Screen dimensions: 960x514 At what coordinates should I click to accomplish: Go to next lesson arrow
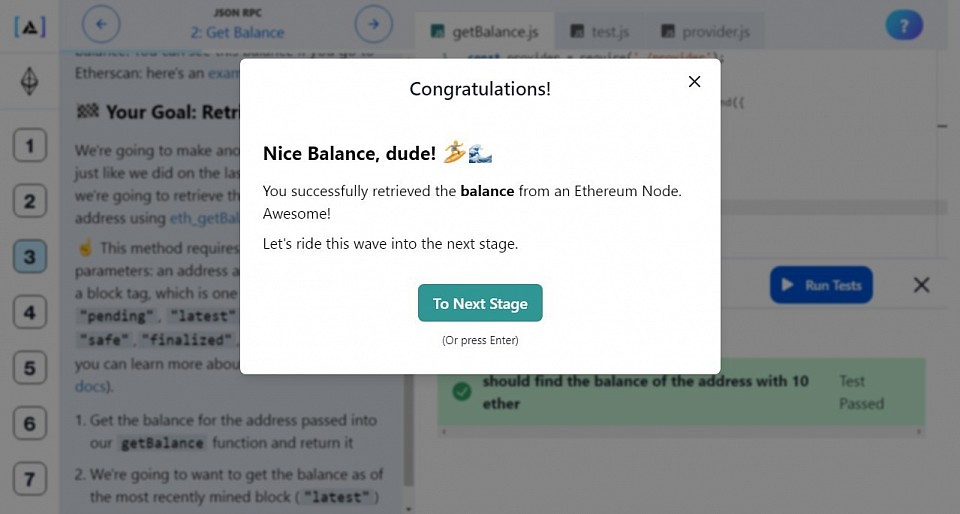(x=373, y=24)
